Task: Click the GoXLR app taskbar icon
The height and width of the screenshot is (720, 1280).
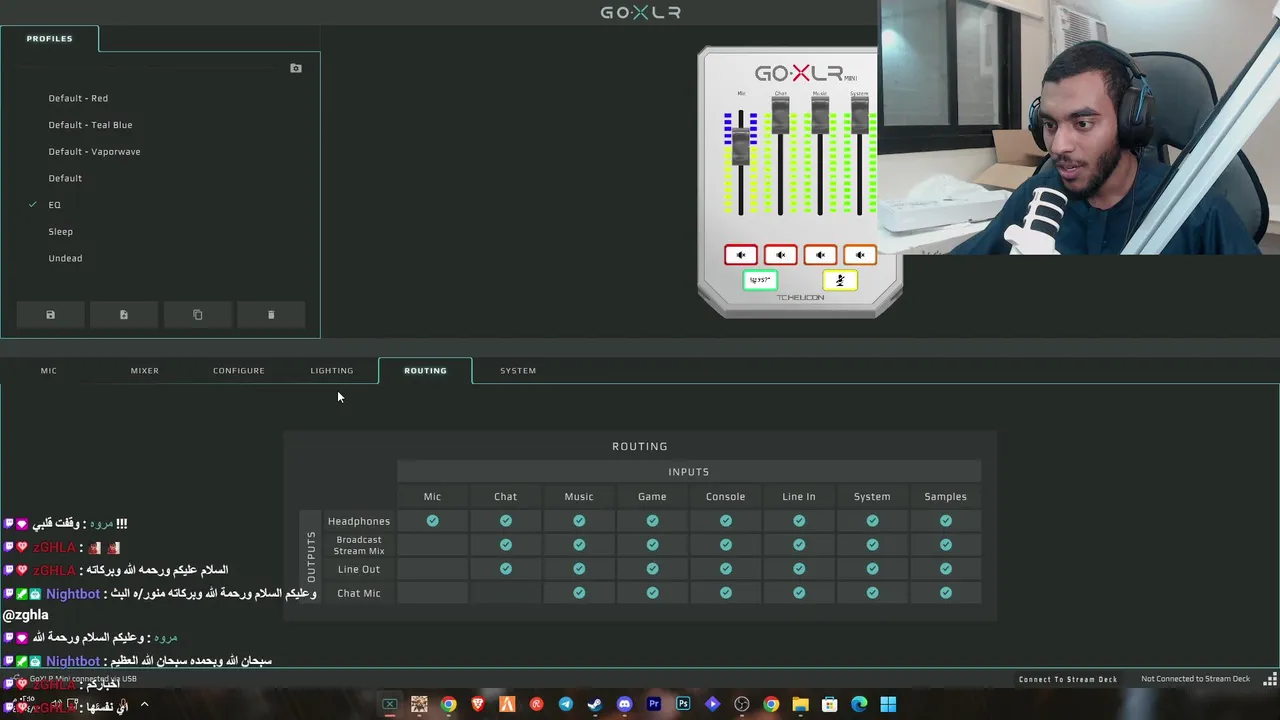Action: [x=390, y=704]
